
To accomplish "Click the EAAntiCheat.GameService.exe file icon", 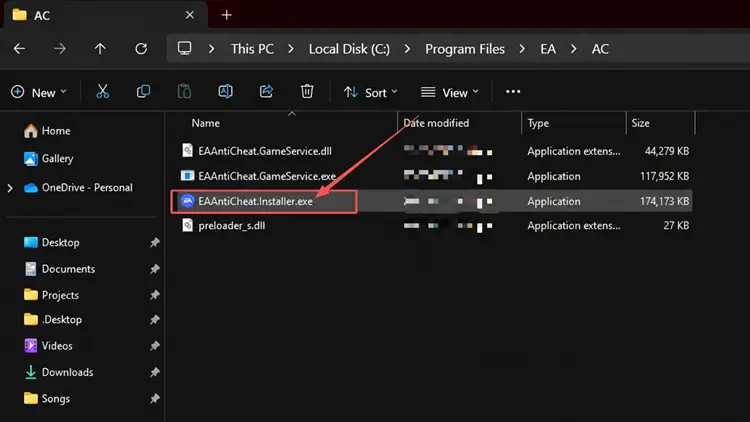I will click(188, 176).
